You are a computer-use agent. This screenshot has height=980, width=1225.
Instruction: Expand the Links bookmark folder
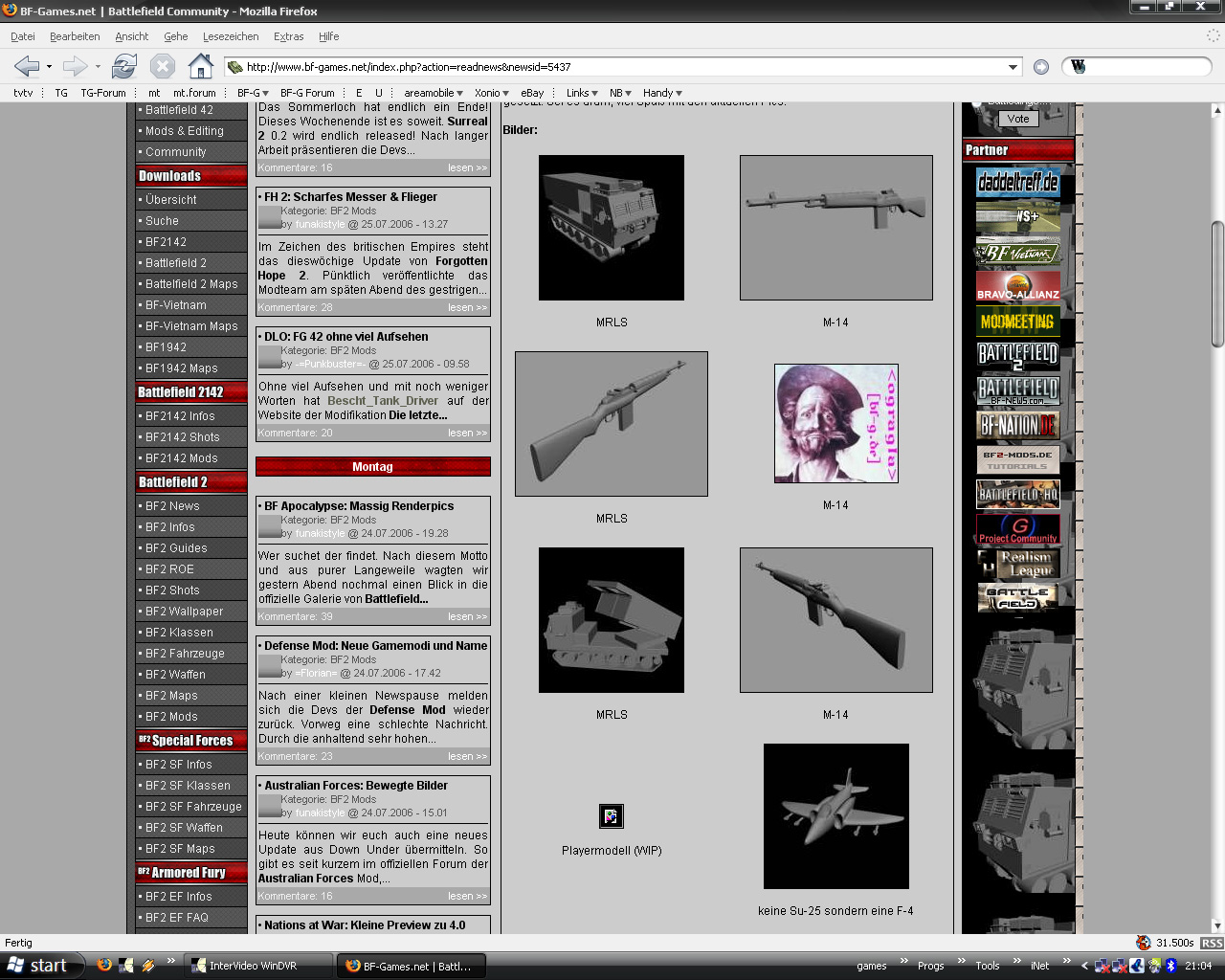click(x=582, y=93)
